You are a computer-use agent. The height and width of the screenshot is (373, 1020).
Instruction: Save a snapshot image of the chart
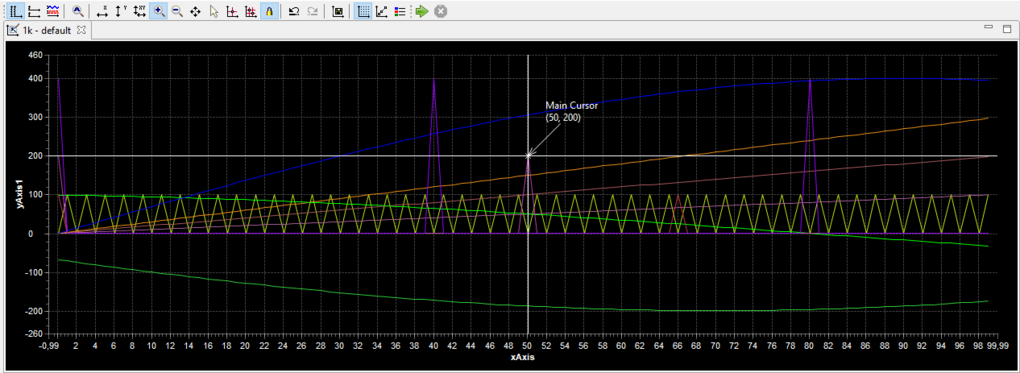pos(337,11)
